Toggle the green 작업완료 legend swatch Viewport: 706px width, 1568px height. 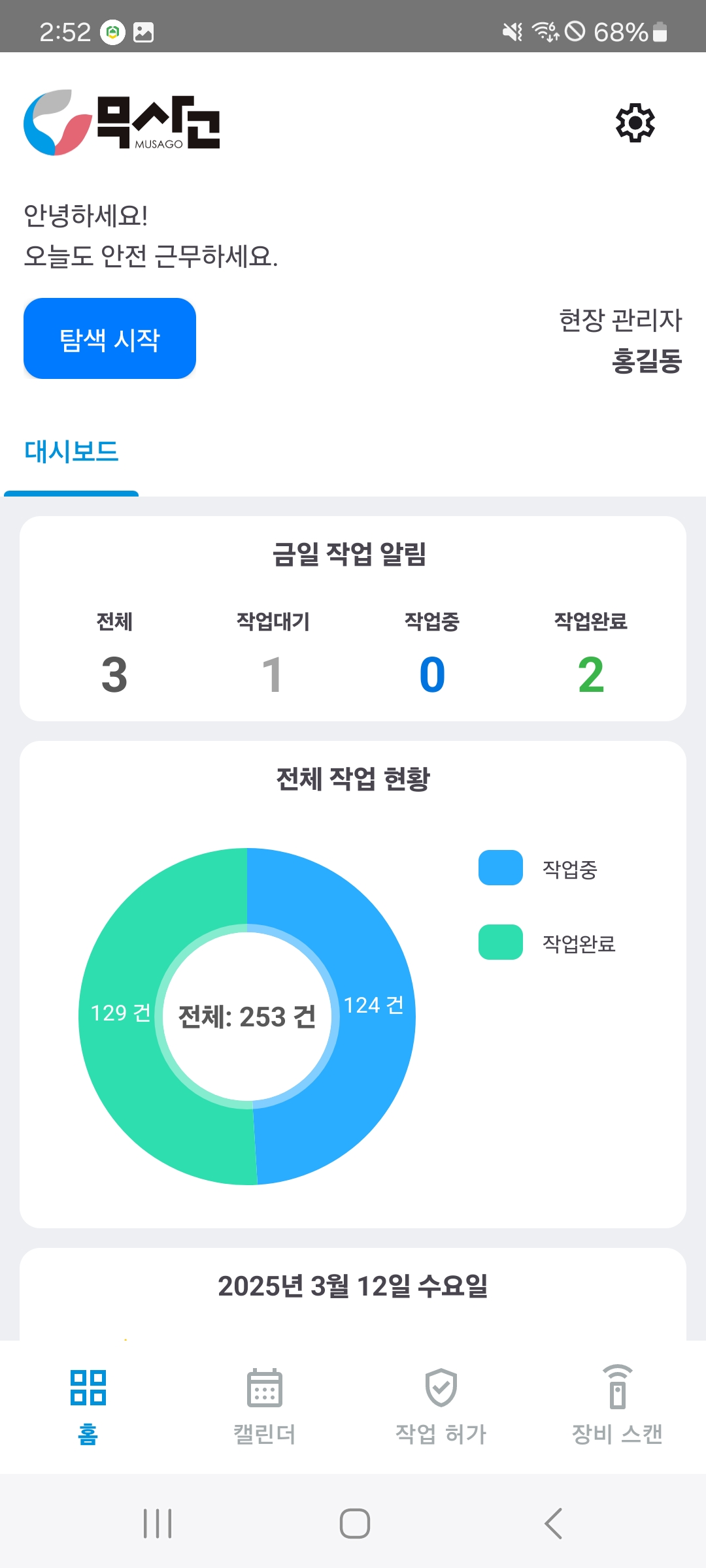[501, 942]
